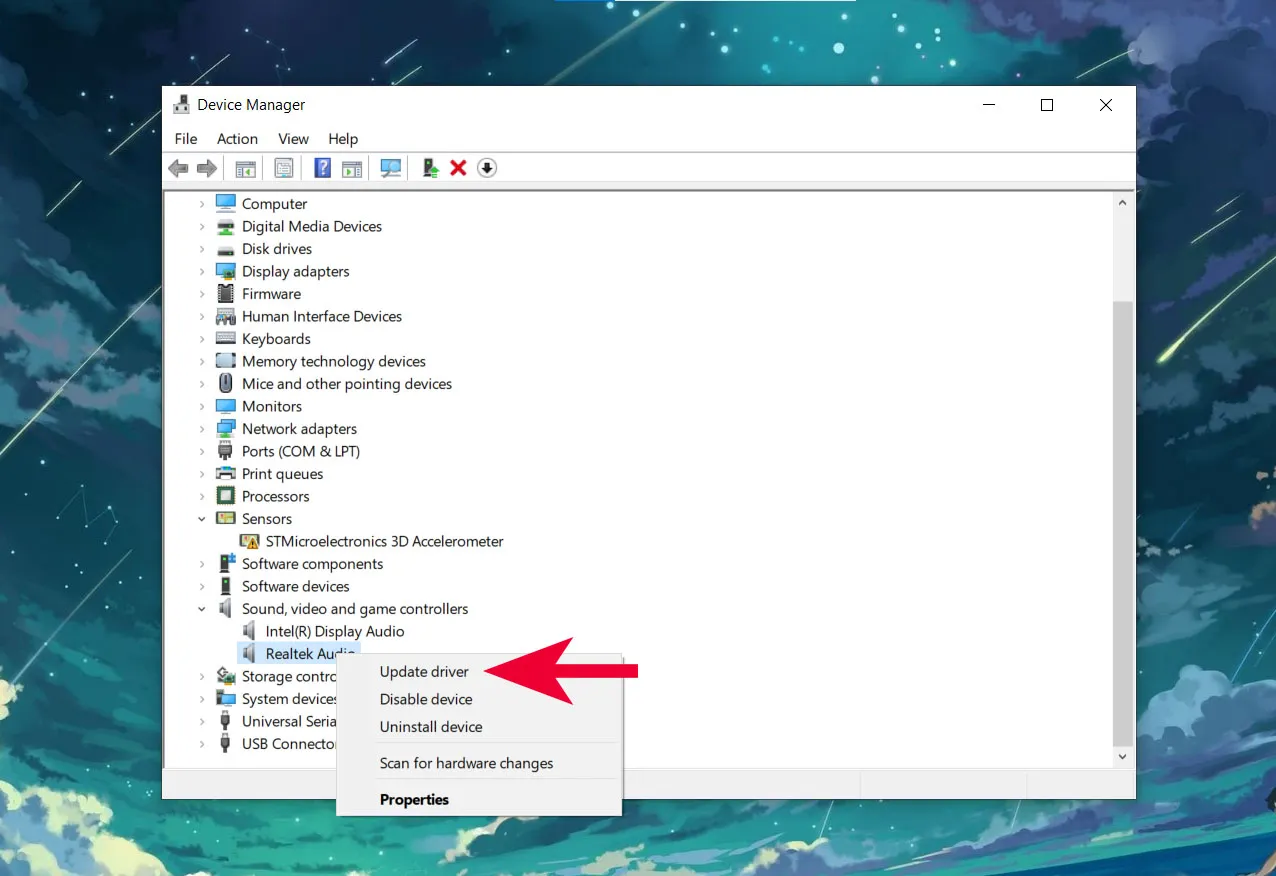This screenshot has height=876, width=1276.
Task: Scan for hardware changes using the toolbar icon
Action: click(390, 167)
